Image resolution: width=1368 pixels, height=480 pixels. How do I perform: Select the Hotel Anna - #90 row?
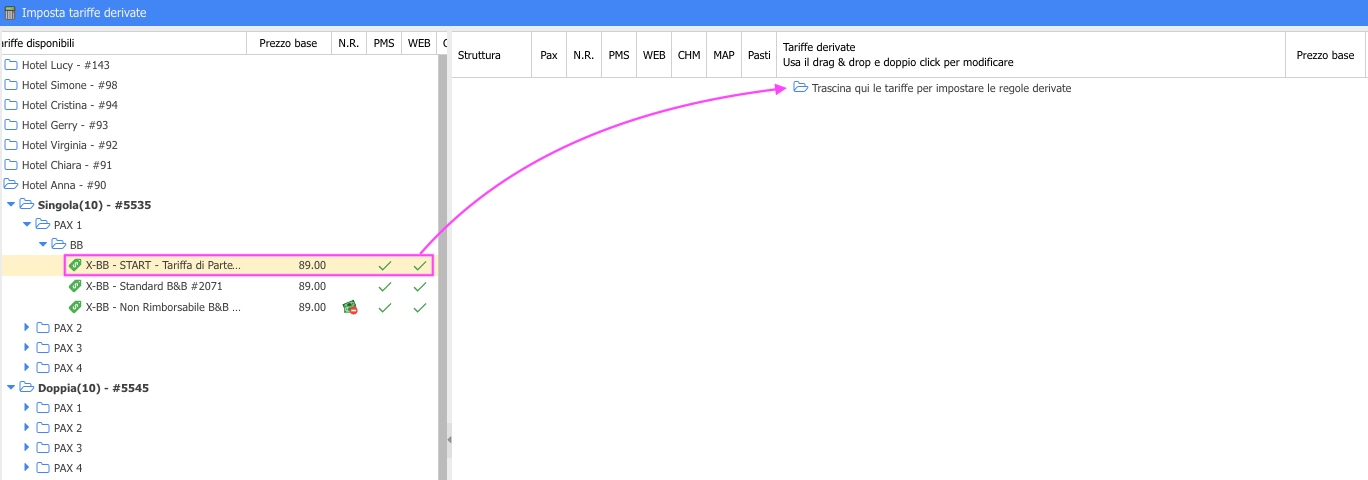coord(219,185)
